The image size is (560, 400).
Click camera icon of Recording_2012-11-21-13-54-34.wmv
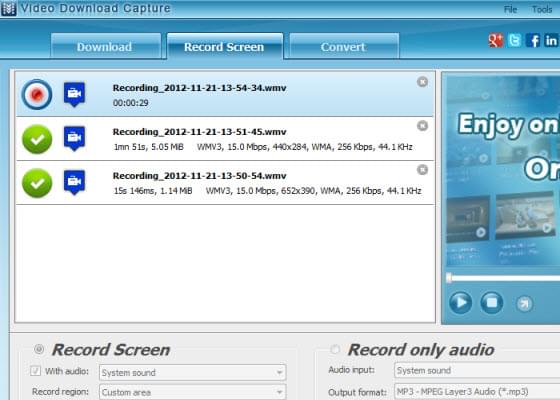[x=74, y=94]
